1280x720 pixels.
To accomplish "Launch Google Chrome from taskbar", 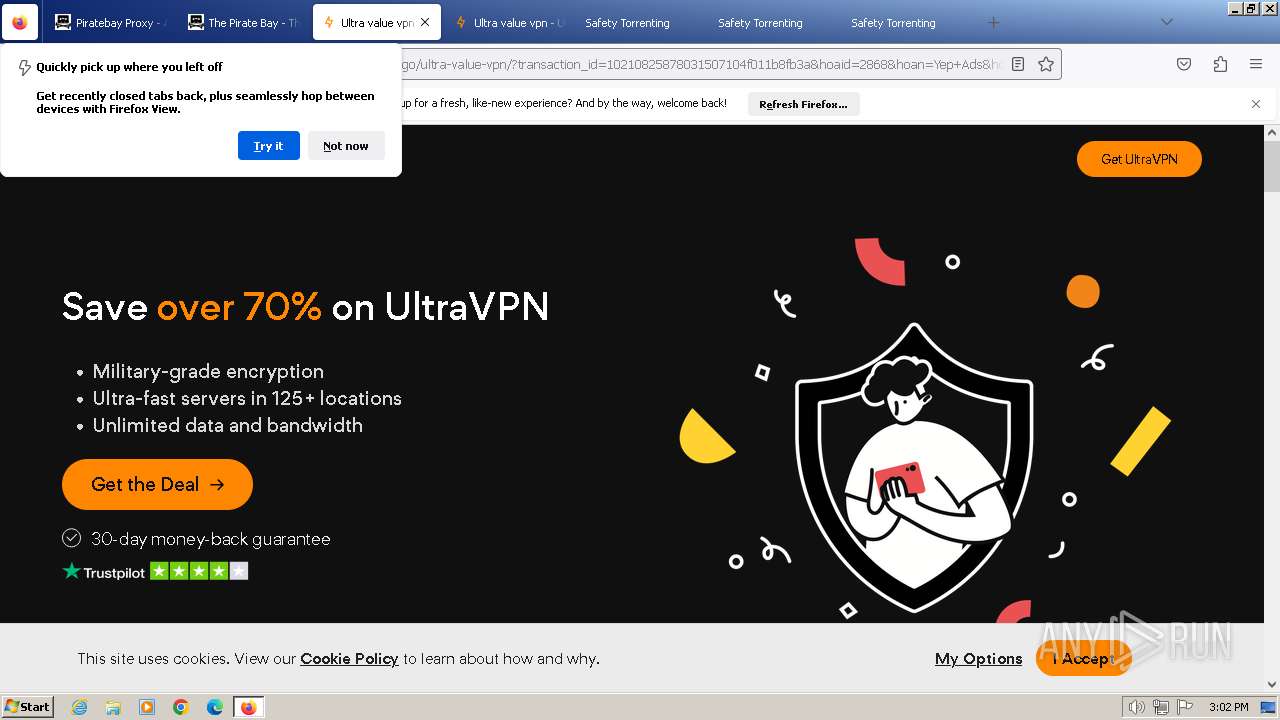I will [181, 707].
